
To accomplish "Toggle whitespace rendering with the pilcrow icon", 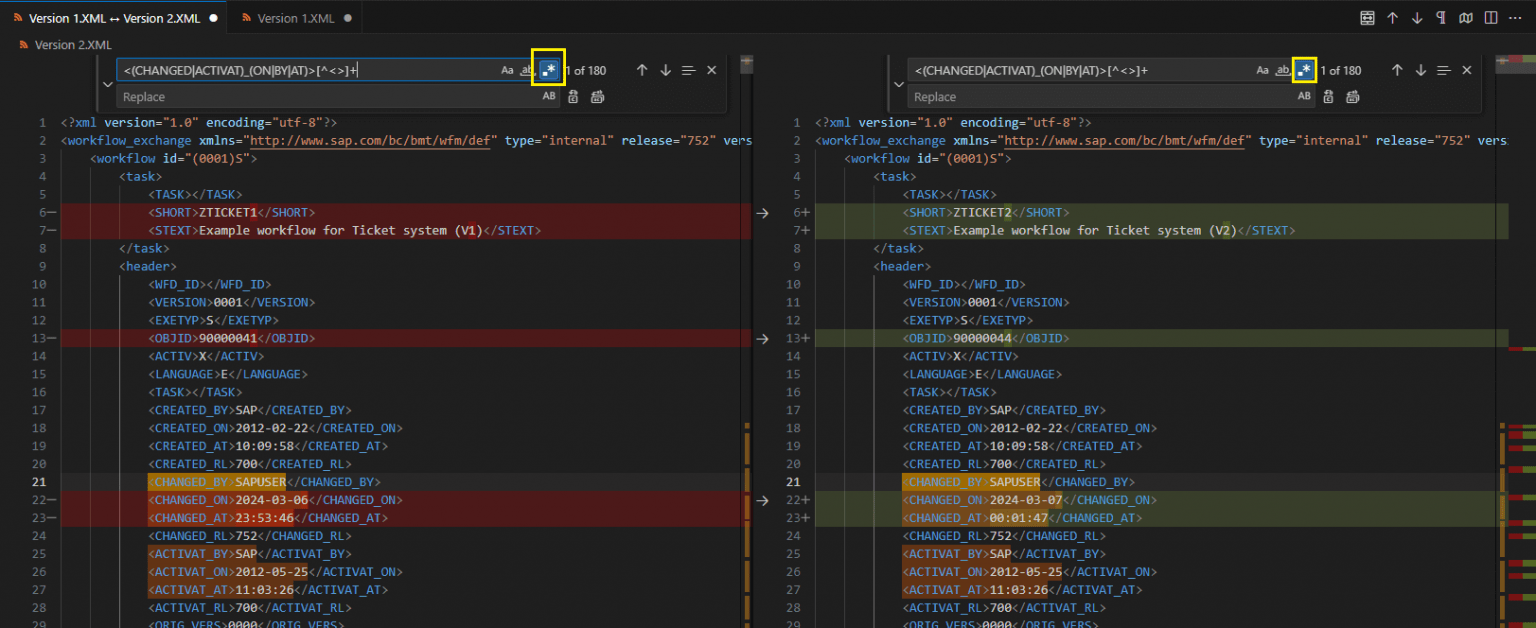I will [1441, 17].
